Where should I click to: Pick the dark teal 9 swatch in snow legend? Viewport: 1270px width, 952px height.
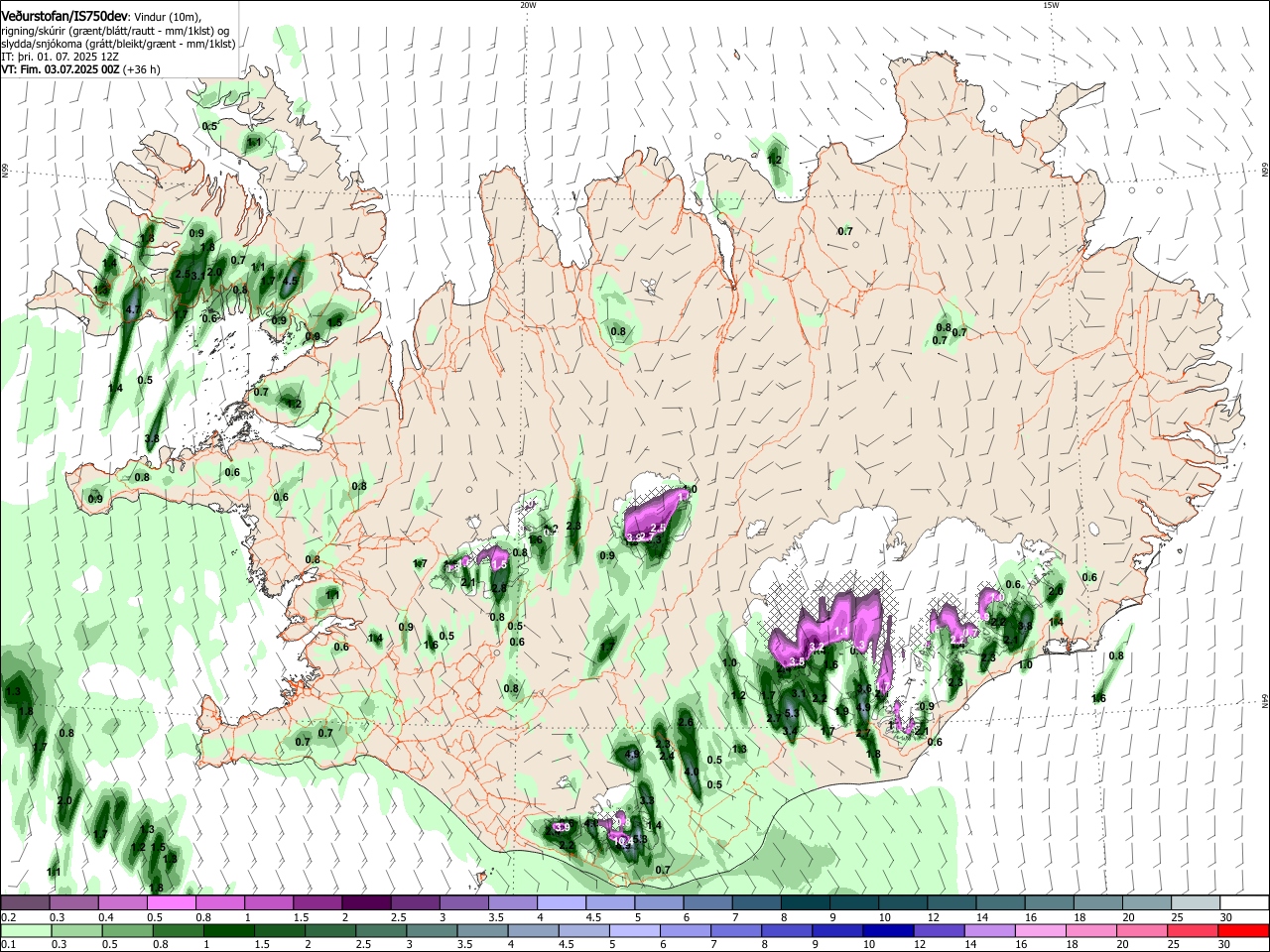(854, 902)
